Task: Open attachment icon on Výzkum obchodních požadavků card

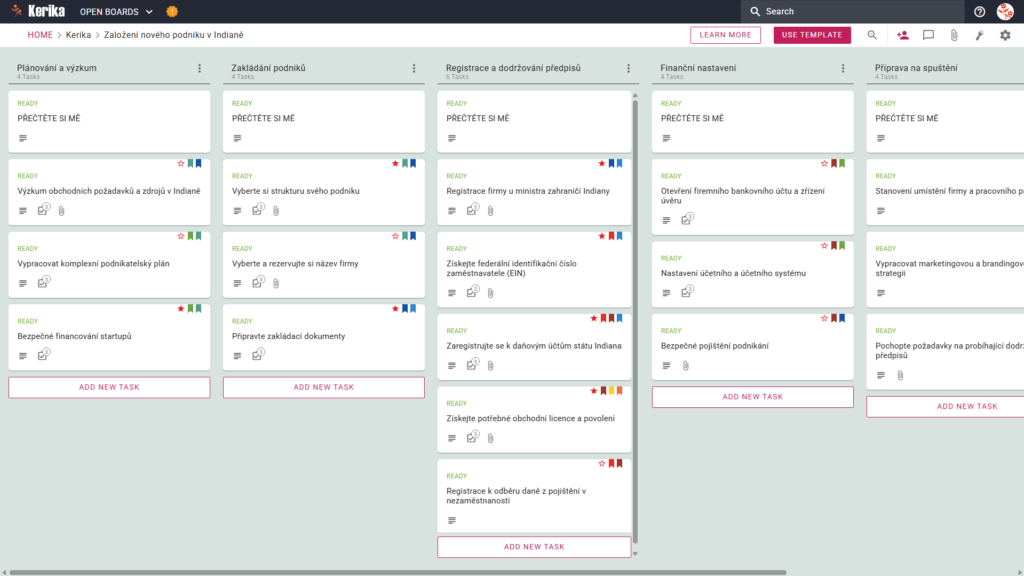Action: coord(61,211)
